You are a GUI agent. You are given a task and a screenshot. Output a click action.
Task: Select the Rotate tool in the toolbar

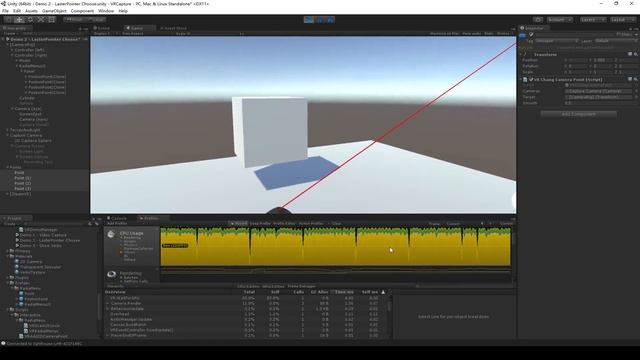pyautogui.click(x=30, y=20)
